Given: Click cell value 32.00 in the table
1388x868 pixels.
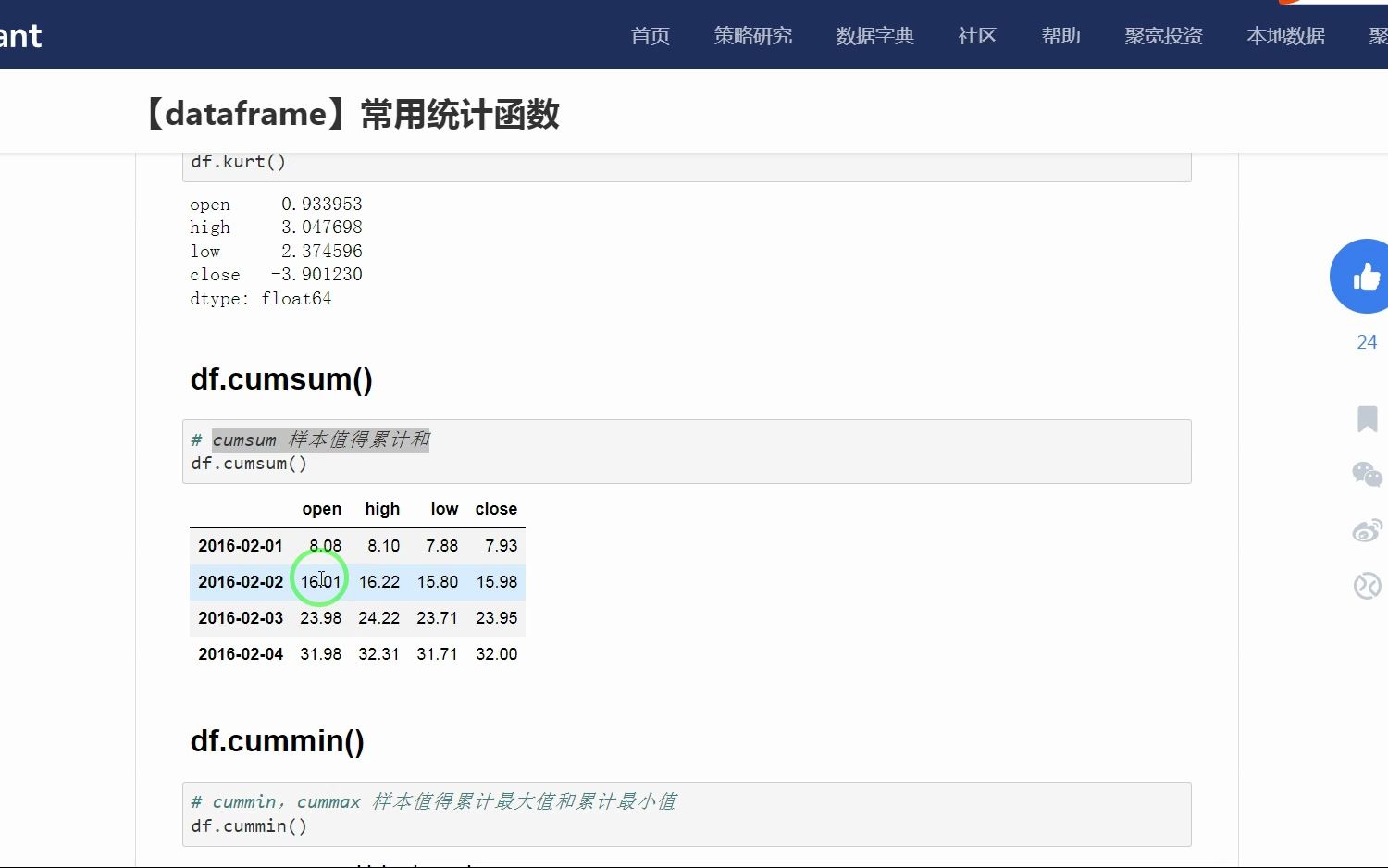Looking at the screenshot, I should click(x=497, y=654).
